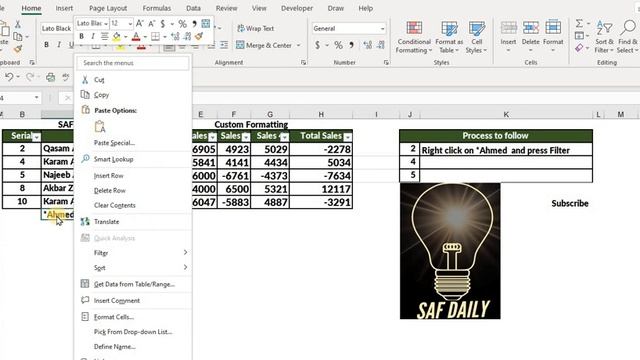This screenshot has height=360, width=640.
Task: Expand the Merge & Center dropdown arrow
Action: pyautogui.click(x=298, y=45)
